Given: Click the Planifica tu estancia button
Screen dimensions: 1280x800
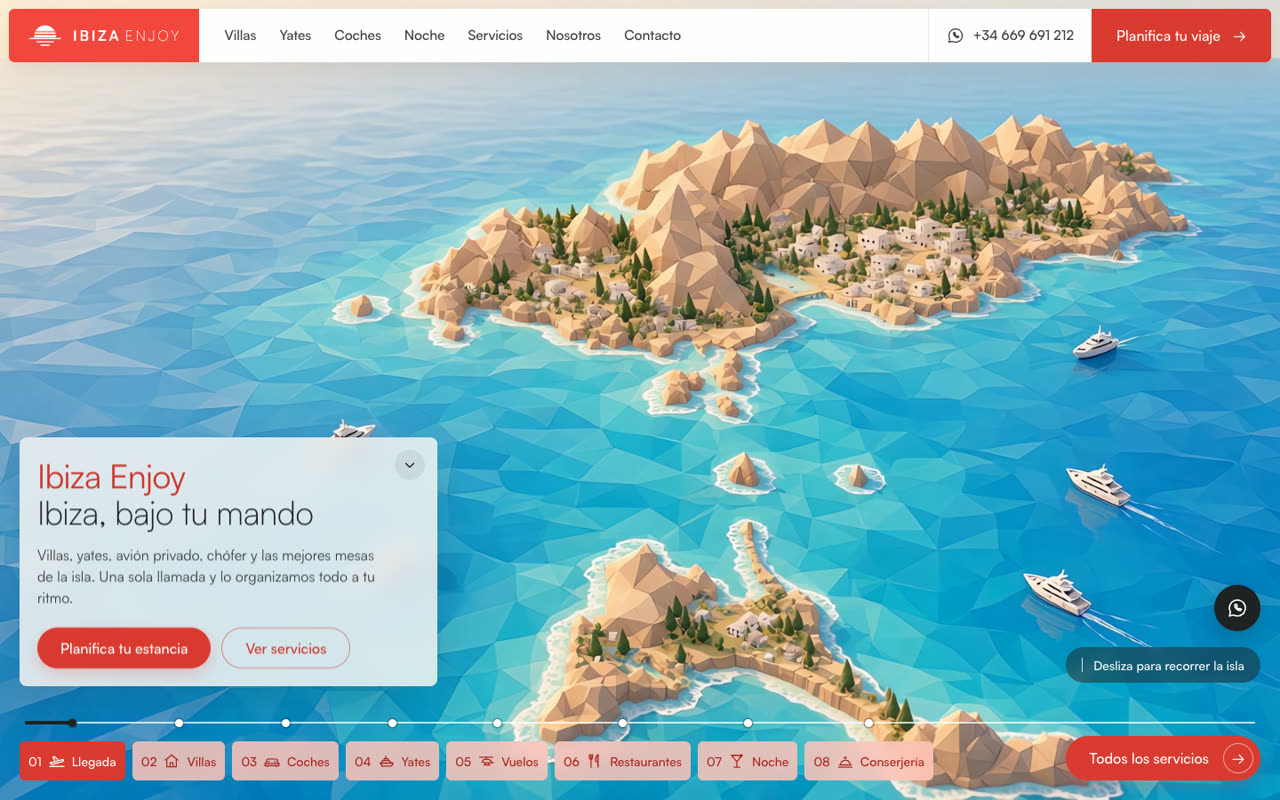Looking at the screenshot, I should pos(124,649).
